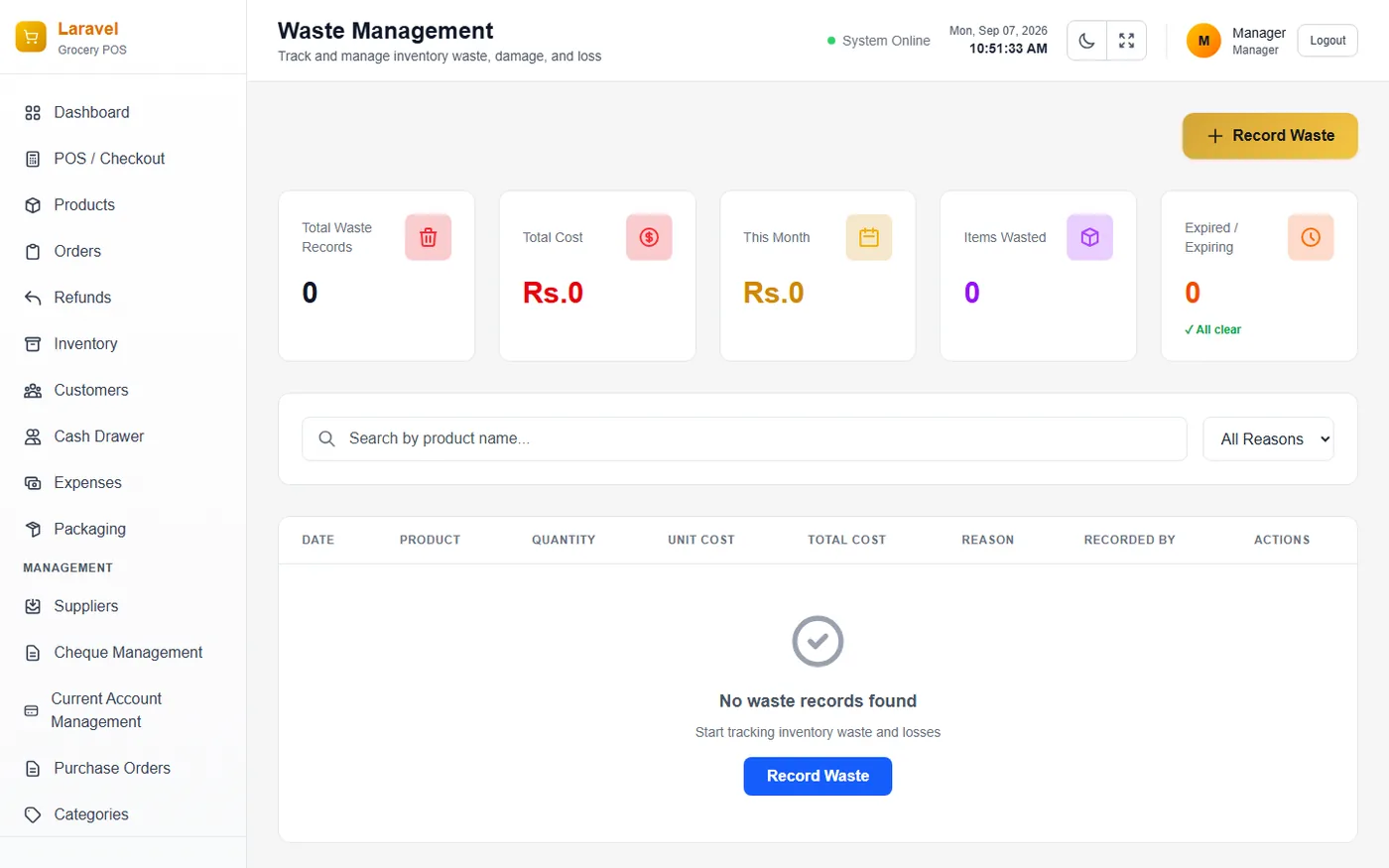This screenshot has width=1389, height=868.
Task: Click the Dashboard grid icon in sidebar
Action: [x=33, y=113]
